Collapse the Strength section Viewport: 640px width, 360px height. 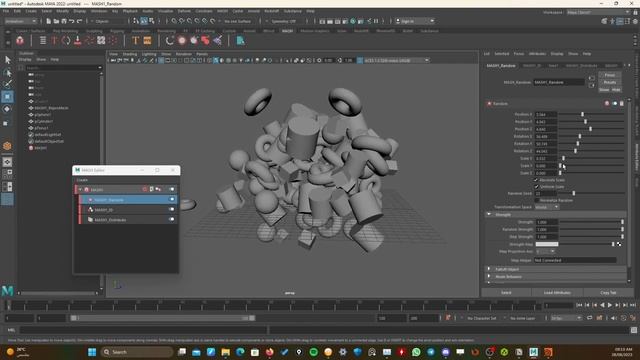click(489, 214)
